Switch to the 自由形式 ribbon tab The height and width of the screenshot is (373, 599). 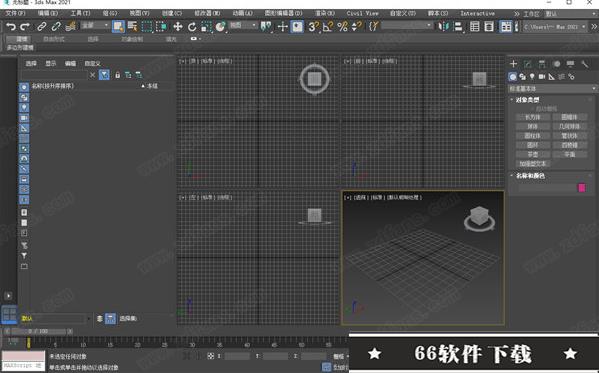(53, 39)
